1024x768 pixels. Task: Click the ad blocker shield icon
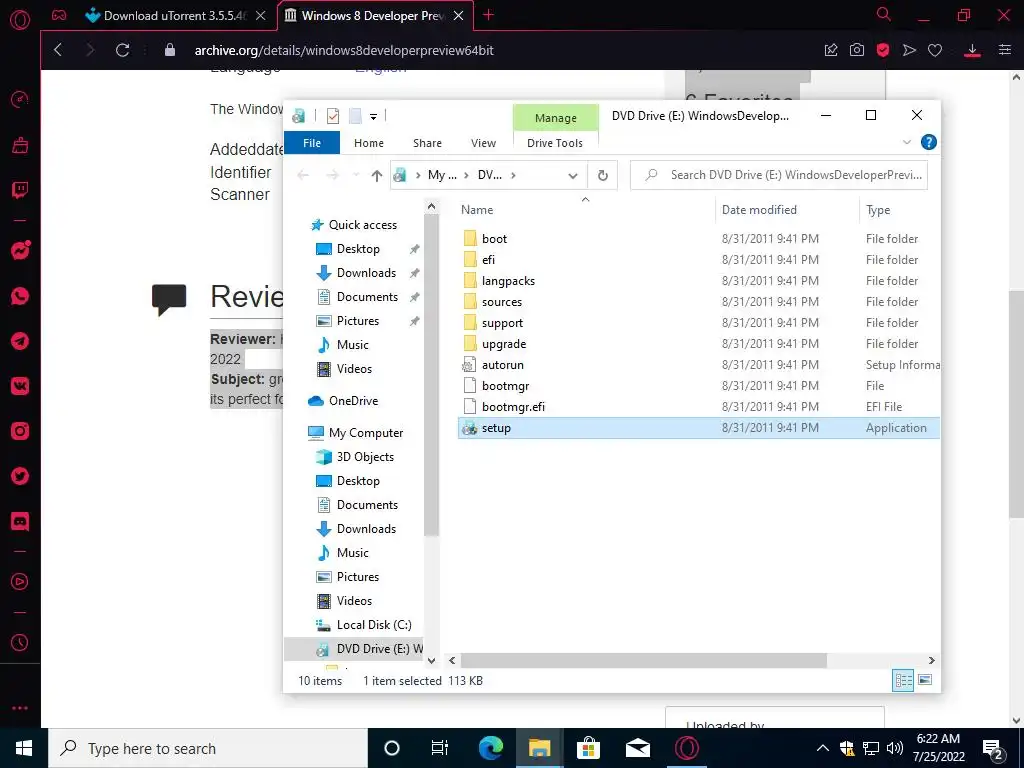click(x=883, y=50)
